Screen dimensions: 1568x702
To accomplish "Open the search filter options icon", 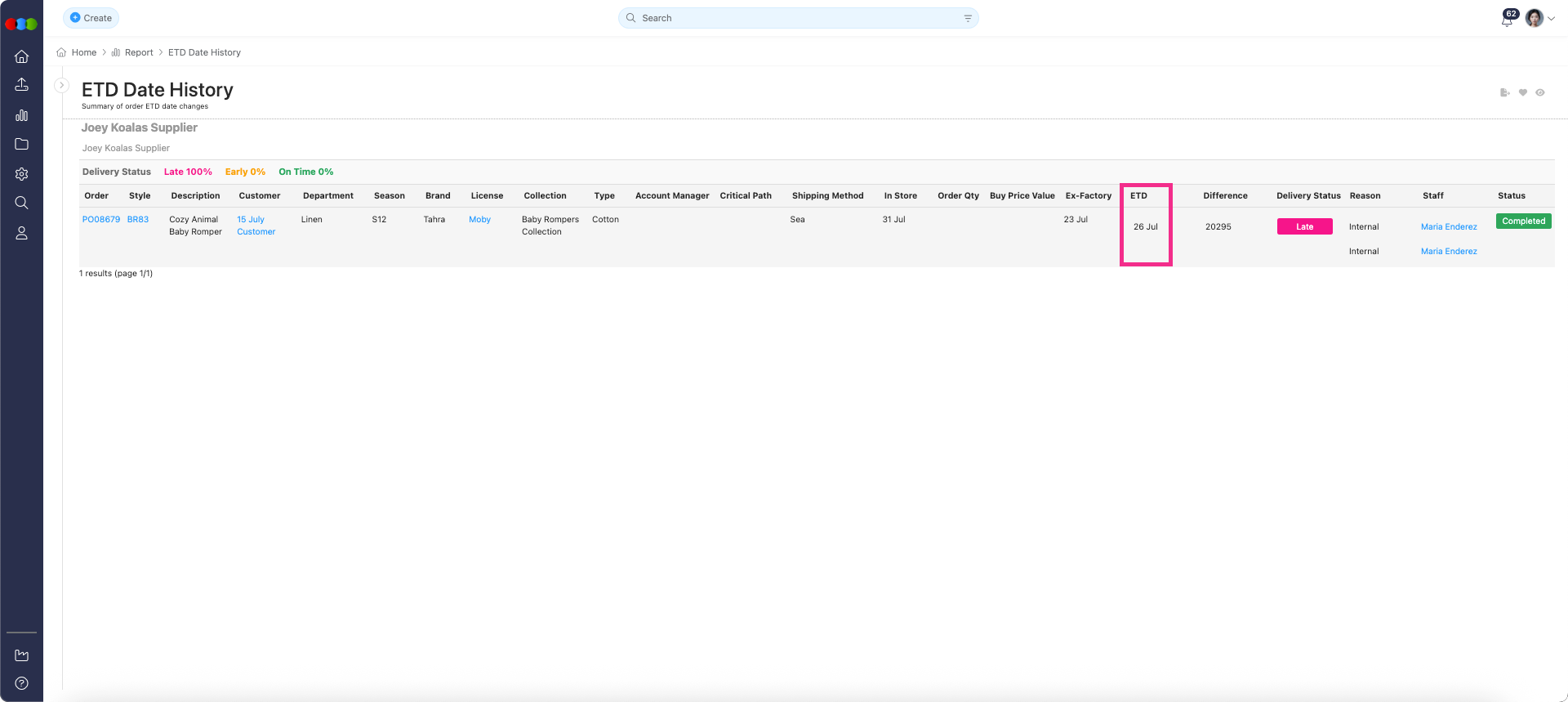I will click(x=968, y=18).
